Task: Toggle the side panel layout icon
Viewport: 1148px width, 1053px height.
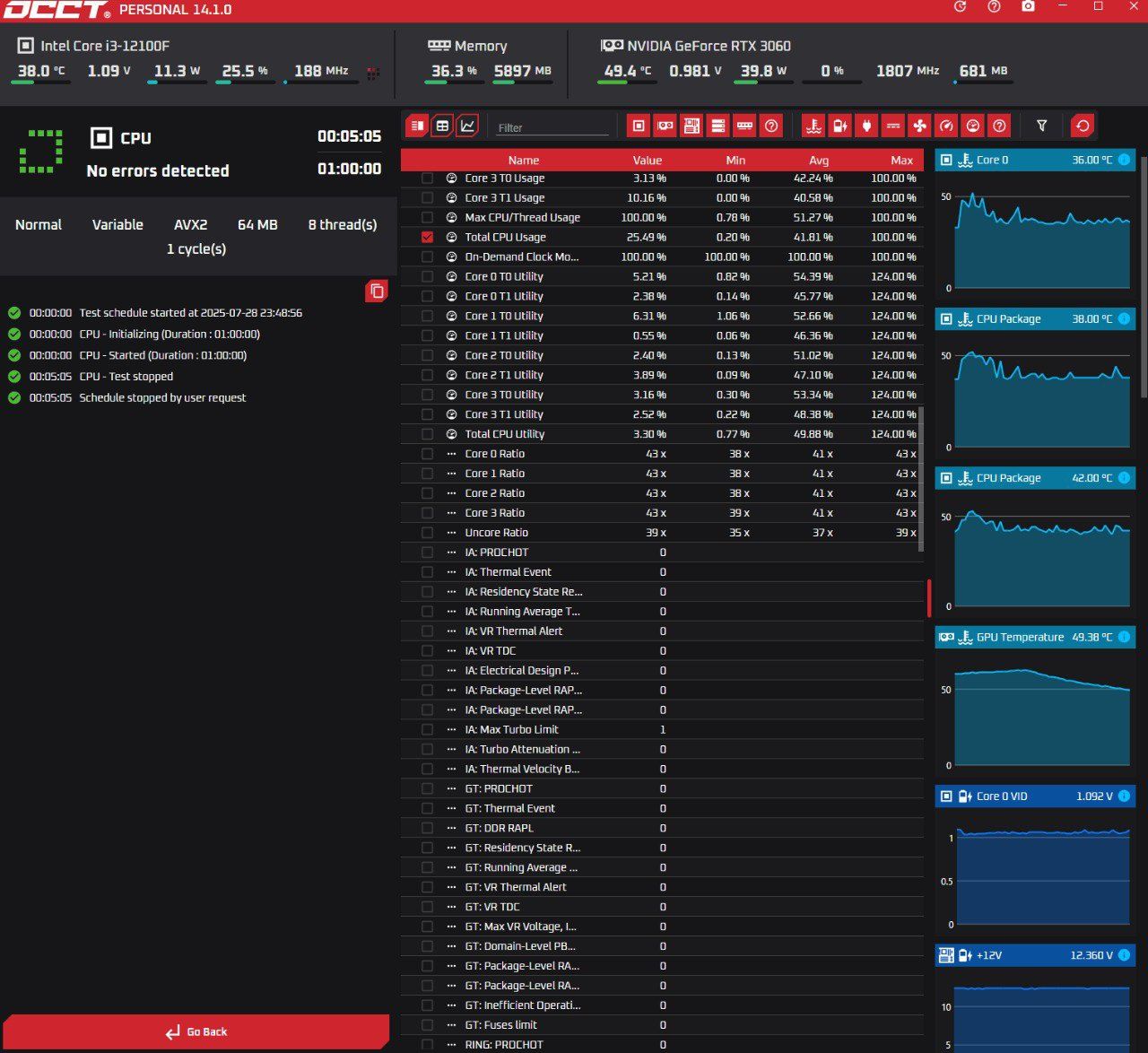Action: [417, 126]
